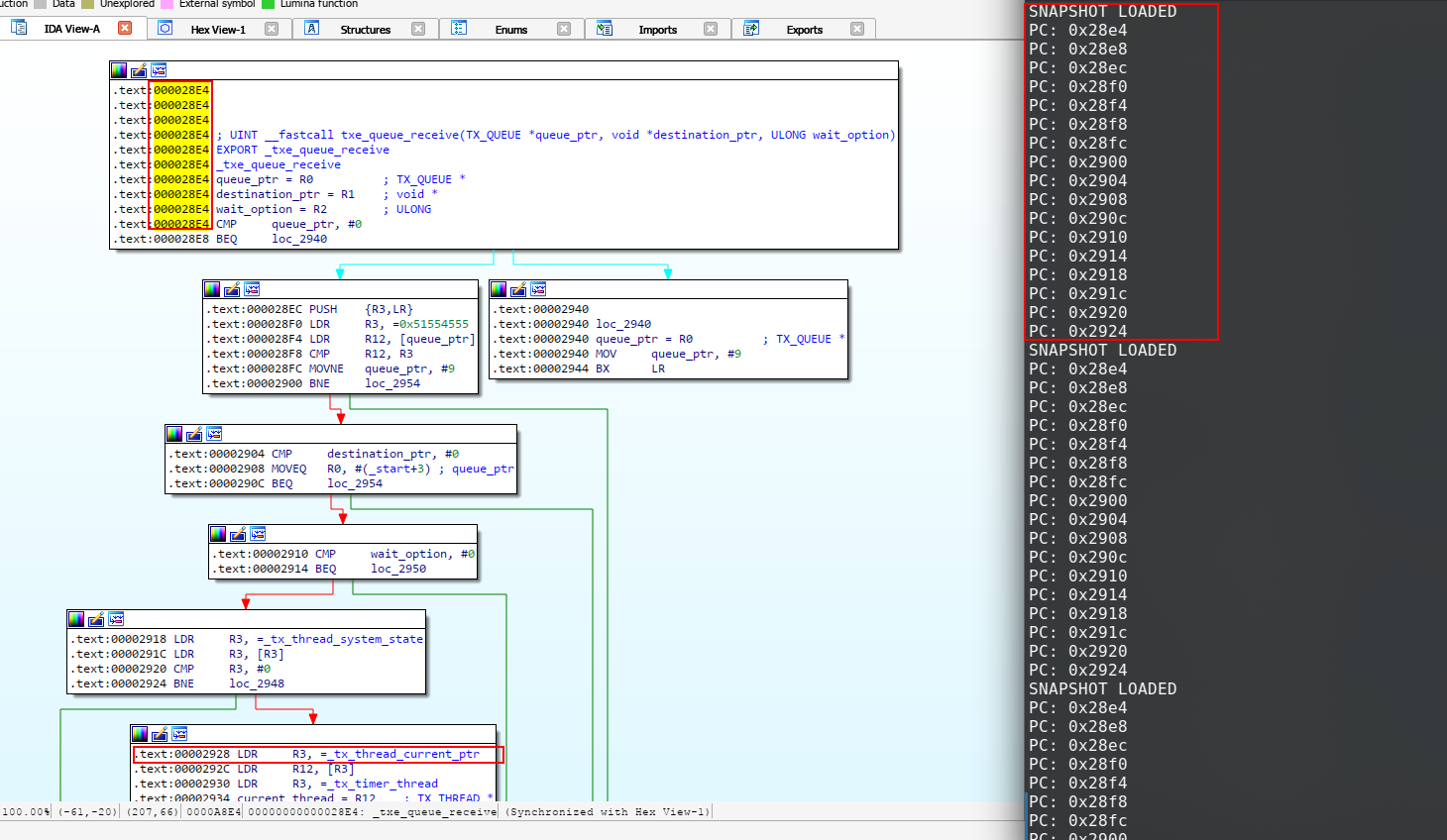1447x840 pixels.
Task: Click the color palette icon on the txe_queue_receive entry block
Action: click(x=119, y=70)
